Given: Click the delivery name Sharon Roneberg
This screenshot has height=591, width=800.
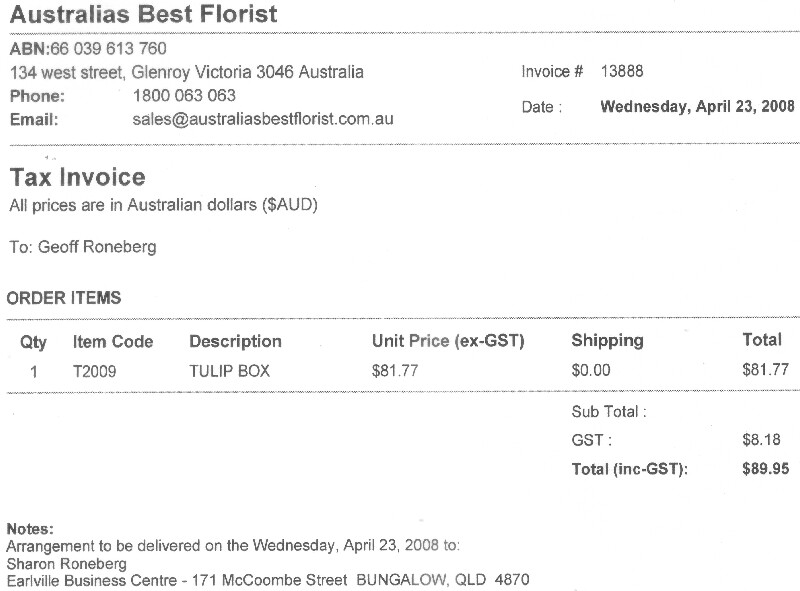Looking at the screenshot, I should tap(66, 563).
